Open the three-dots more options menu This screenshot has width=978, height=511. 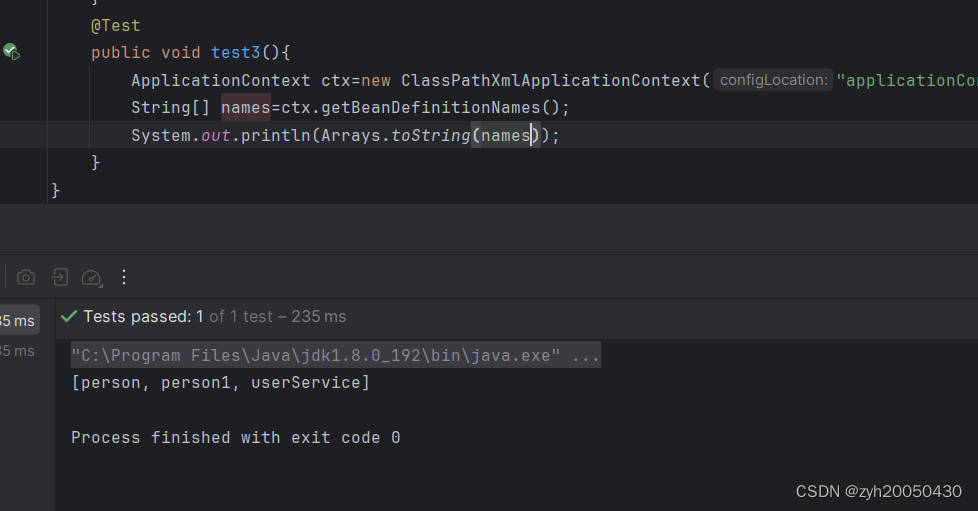click(x=124, y=277)
